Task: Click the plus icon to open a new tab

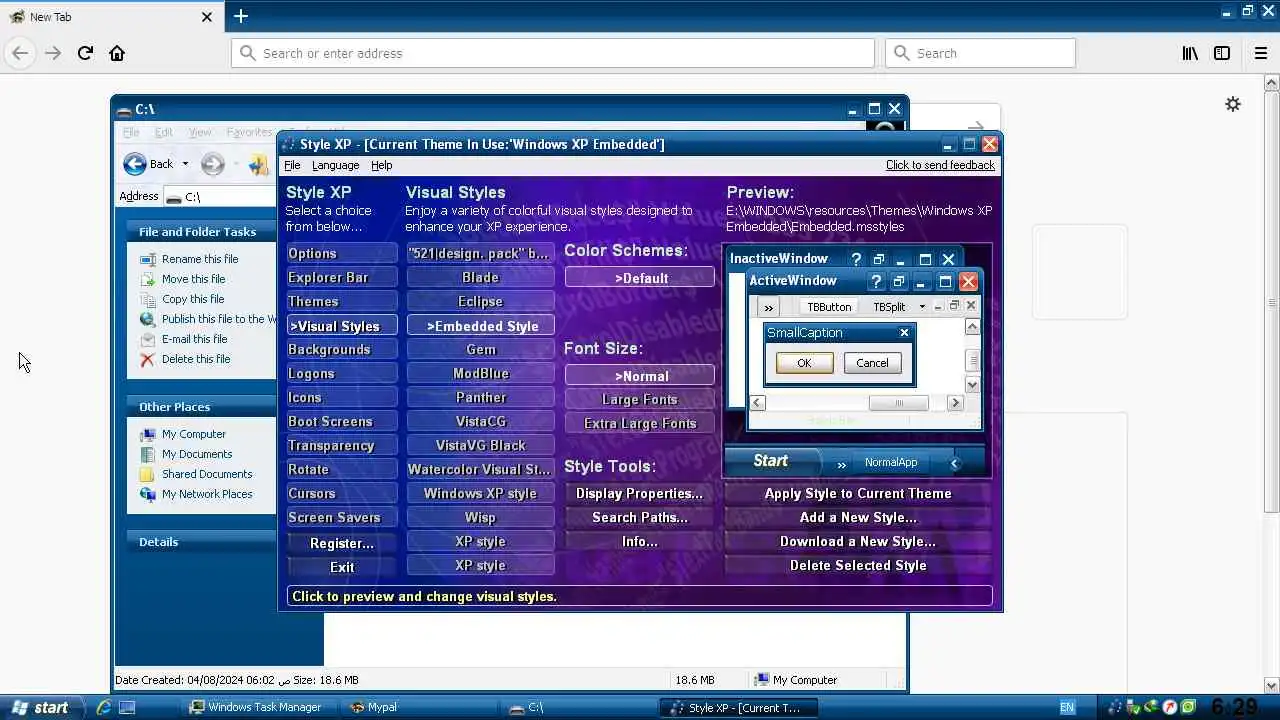Action: (x=241, y=16)
